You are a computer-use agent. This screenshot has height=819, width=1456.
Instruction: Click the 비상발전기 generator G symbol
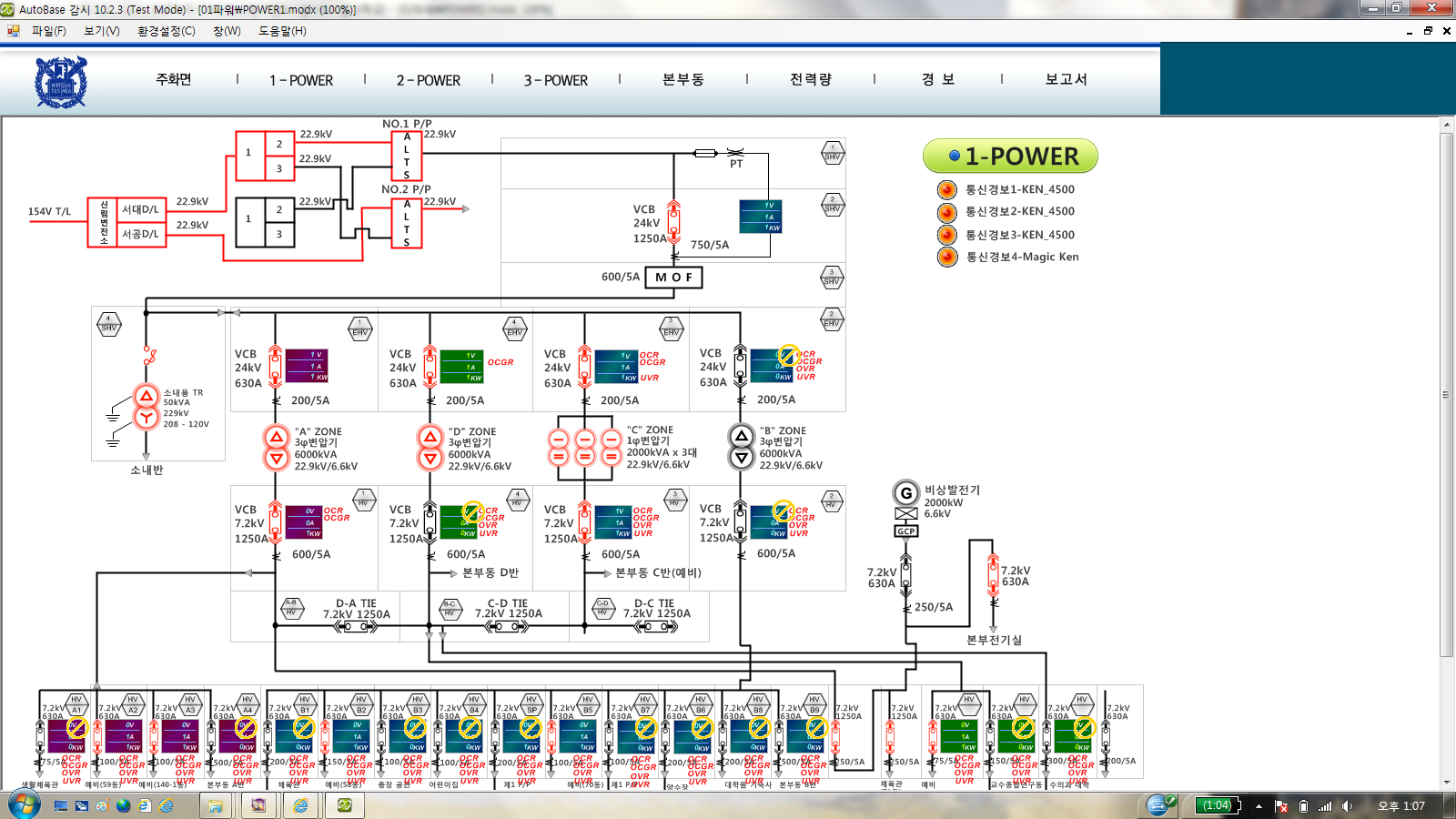tap(905, 493)
